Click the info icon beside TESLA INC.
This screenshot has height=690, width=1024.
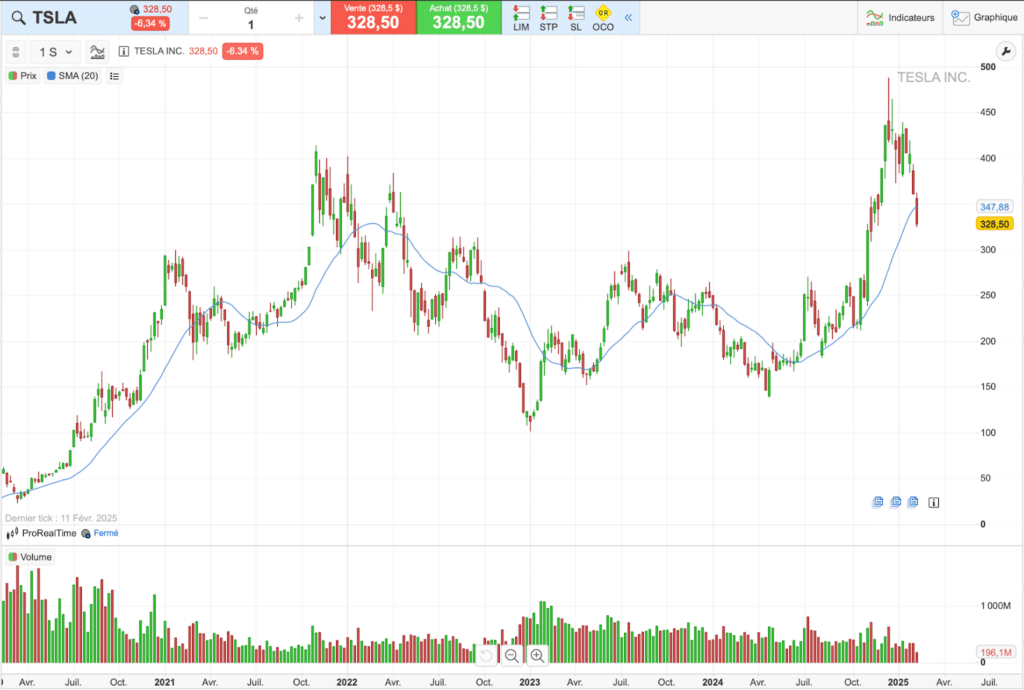pos(123,51)
